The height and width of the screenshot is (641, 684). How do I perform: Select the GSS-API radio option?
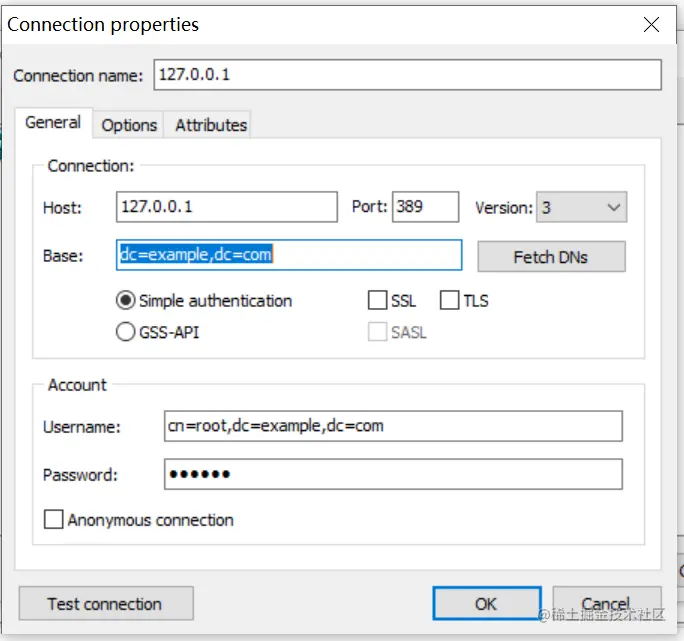click(x=127, y=332)
